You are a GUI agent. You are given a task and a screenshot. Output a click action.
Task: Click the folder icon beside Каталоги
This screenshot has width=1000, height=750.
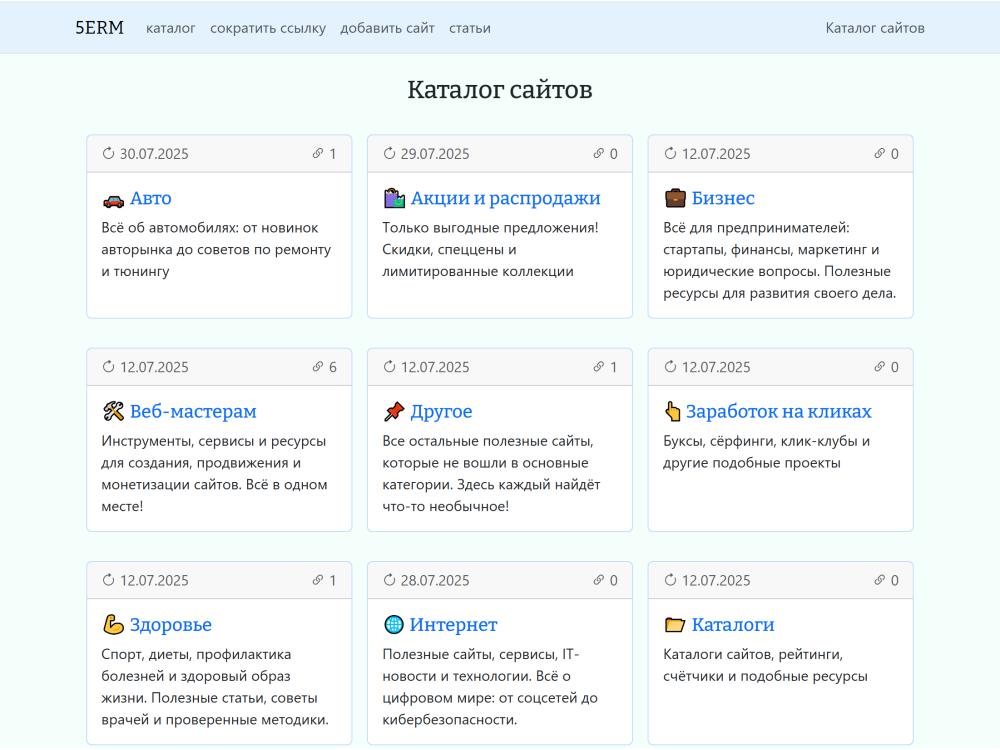click(x=675, y=624)
